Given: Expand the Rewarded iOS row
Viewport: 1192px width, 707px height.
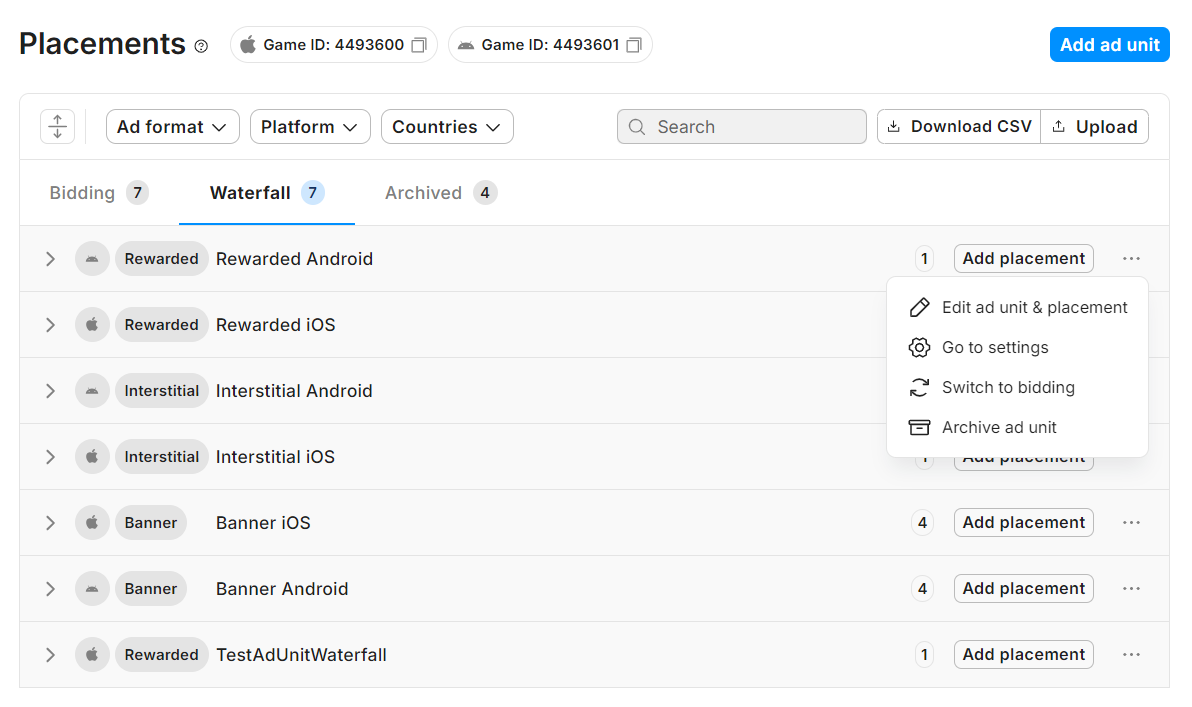Looking at the screenshot, I should coord(50,325).
